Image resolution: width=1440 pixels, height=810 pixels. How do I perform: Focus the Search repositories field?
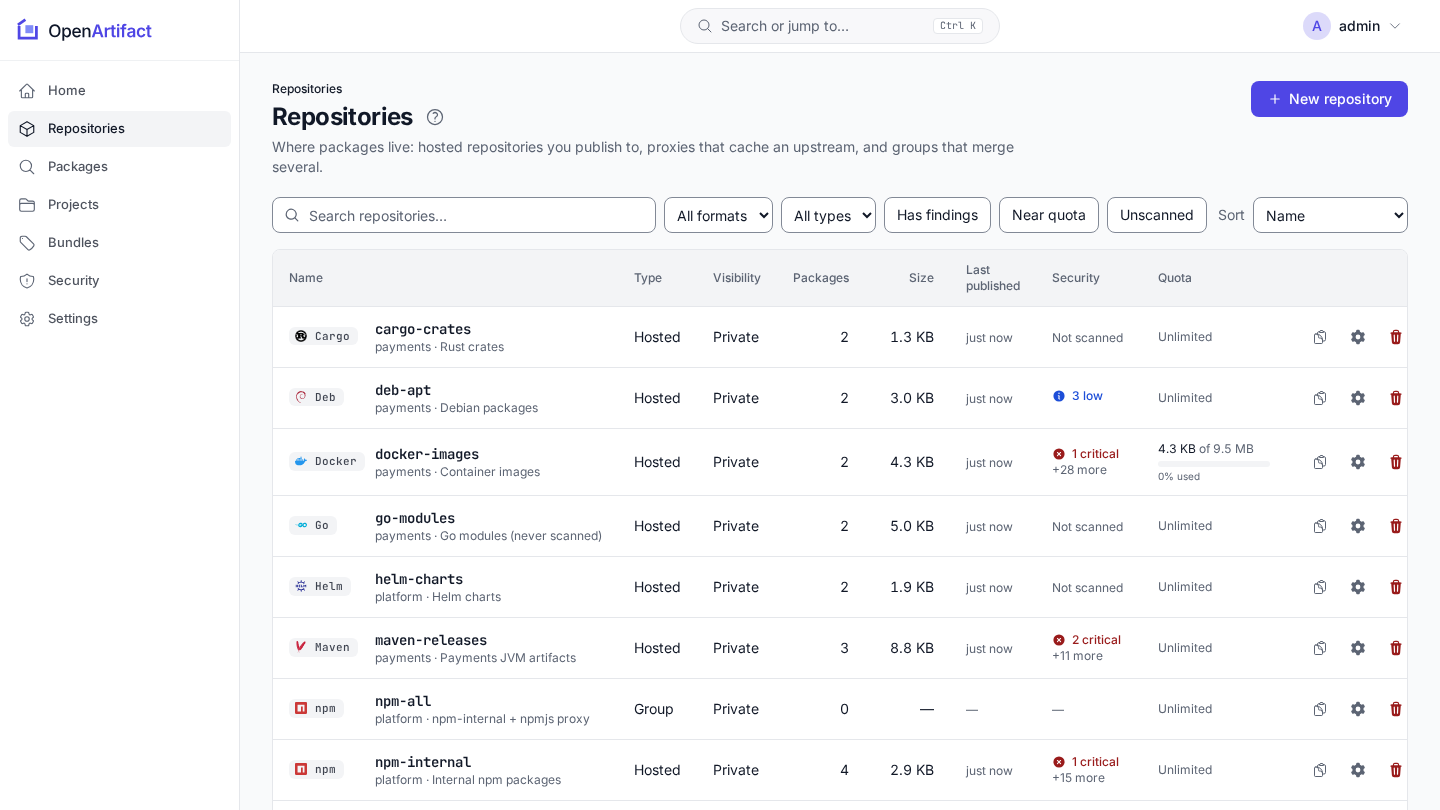(464, 215)
